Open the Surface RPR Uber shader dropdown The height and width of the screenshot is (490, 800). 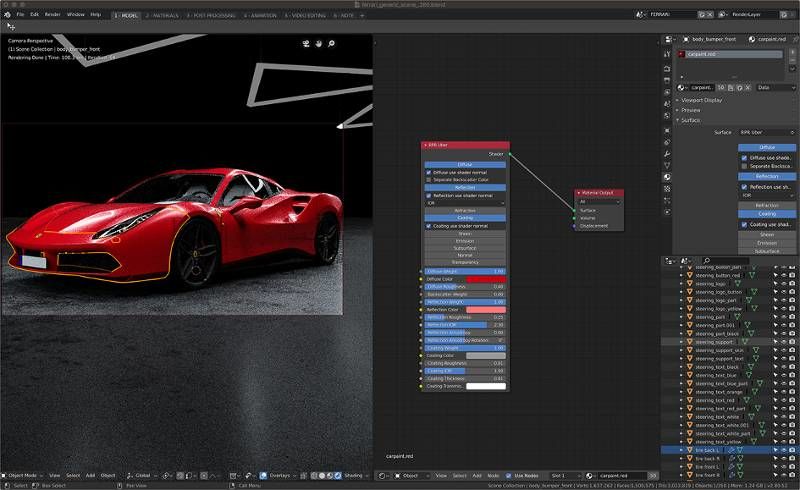tap(767, 132)
